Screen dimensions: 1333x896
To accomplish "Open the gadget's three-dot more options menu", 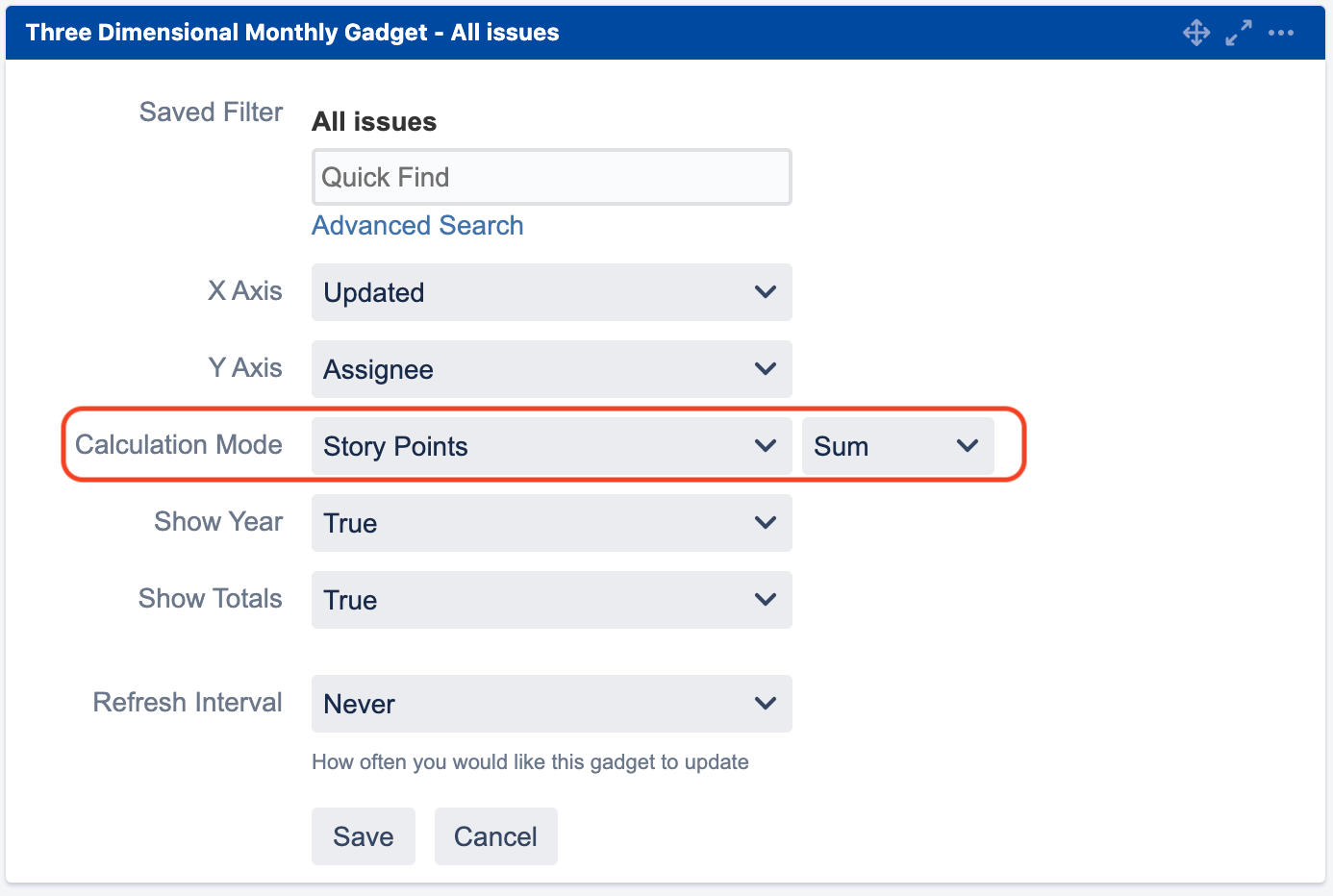I will [1281, 33].
